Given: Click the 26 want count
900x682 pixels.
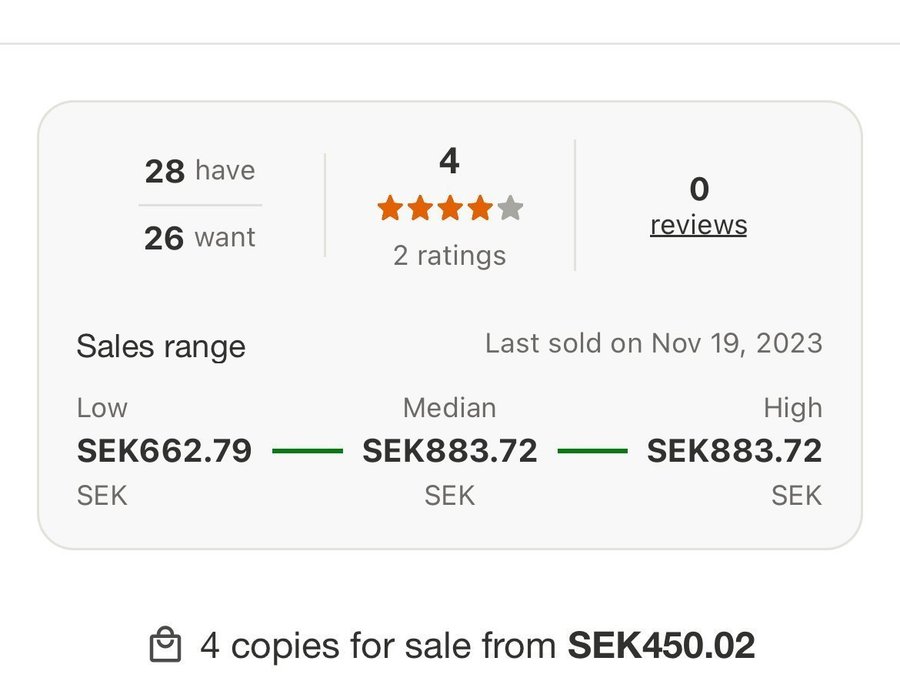Looking at the screenshot, I should pos(200,238).
